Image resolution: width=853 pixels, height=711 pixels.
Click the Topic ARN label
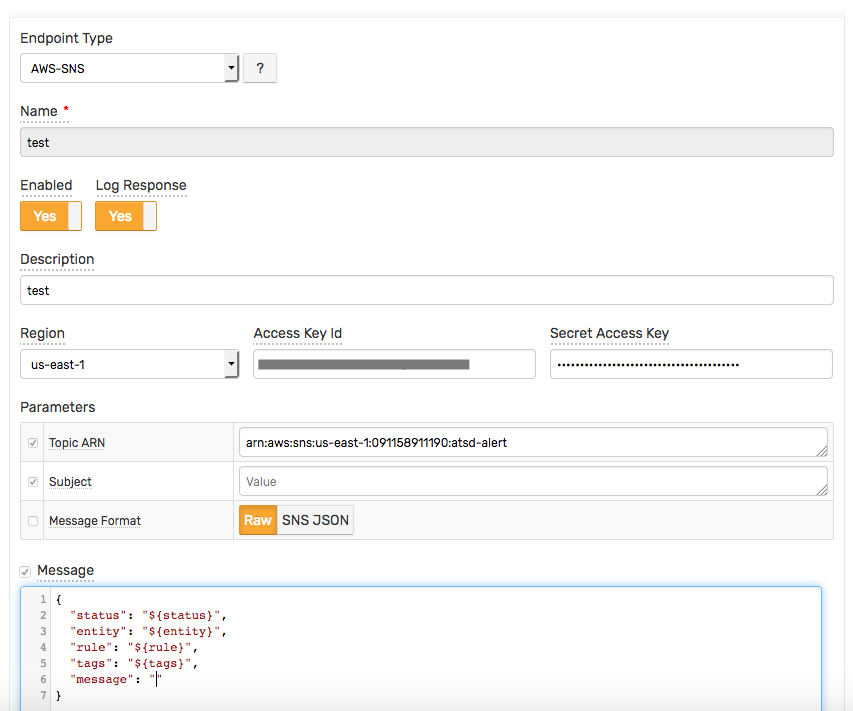(77, 443)
